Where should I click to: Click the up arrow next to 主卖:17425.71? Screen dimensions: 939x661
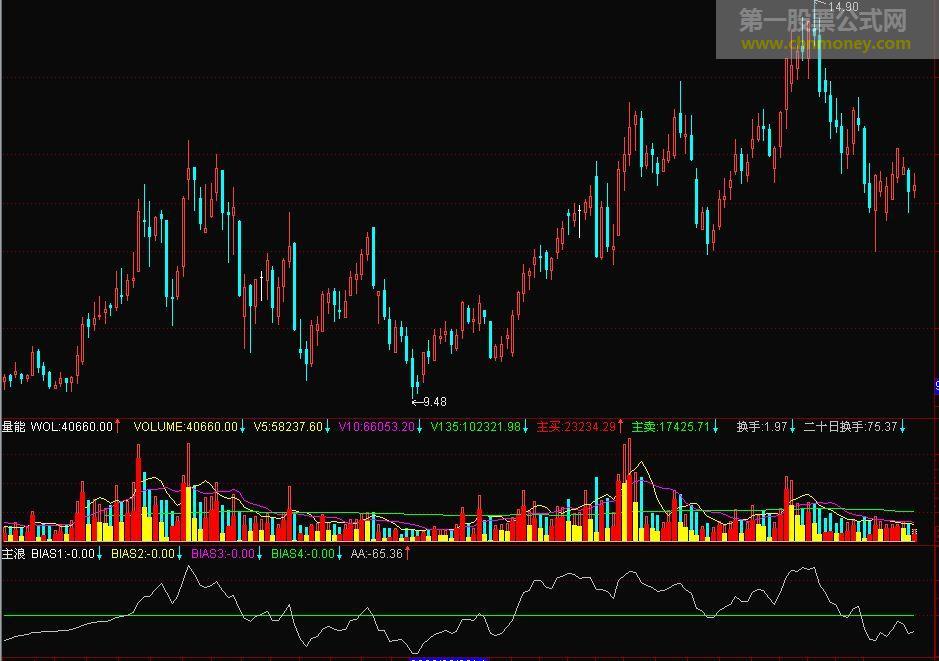pos(715,426)
